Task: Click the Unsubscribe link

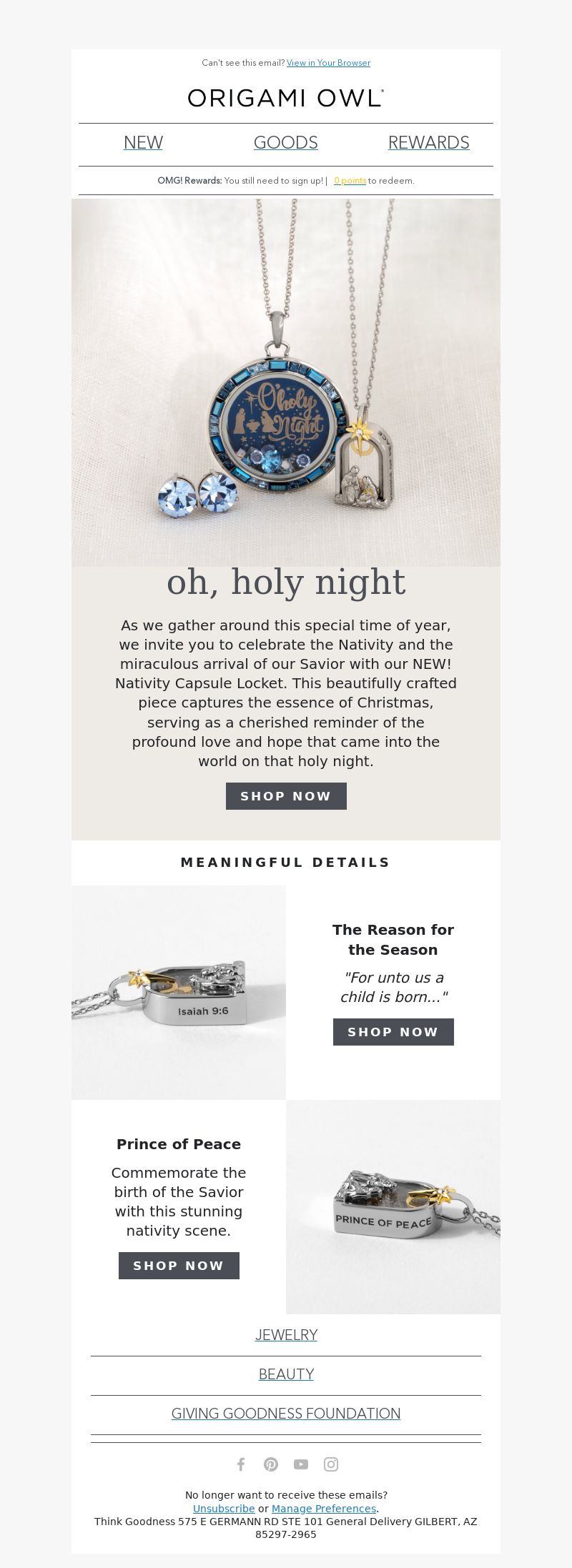Action: click(x=224, y=1508)
